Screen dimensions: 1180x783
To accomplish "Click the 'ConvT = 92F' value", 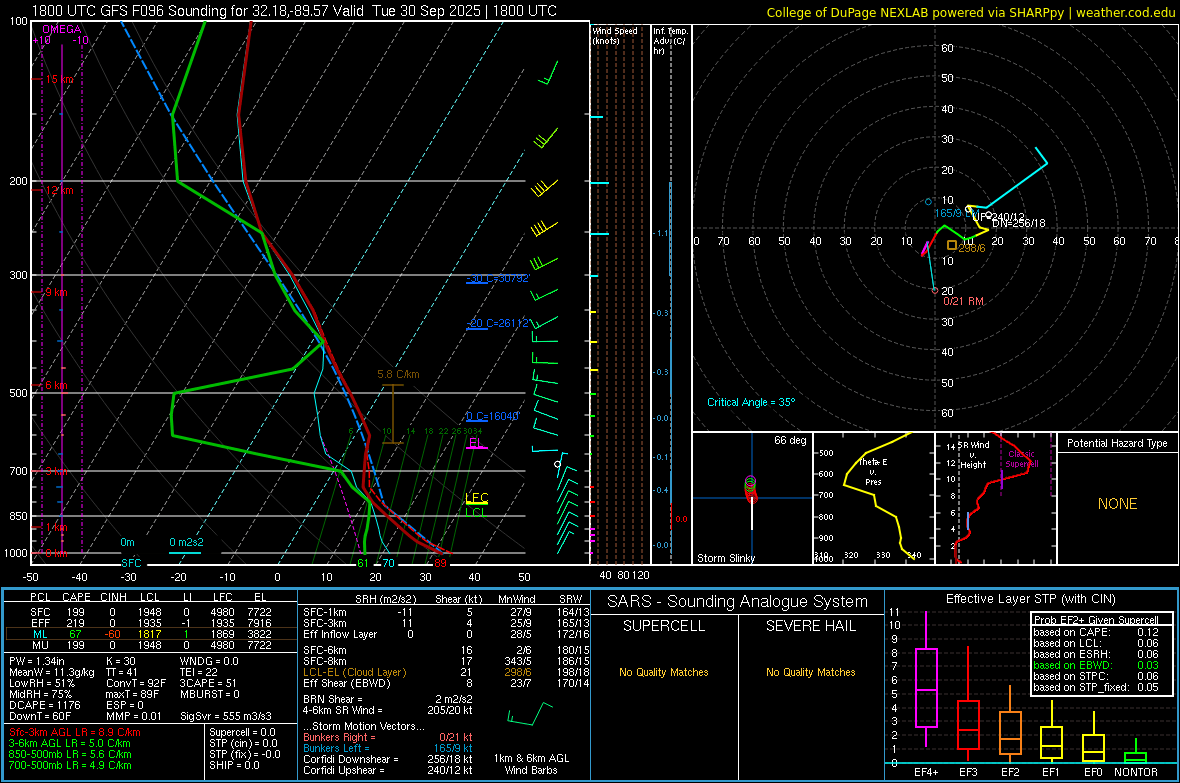I will (136, 683).
